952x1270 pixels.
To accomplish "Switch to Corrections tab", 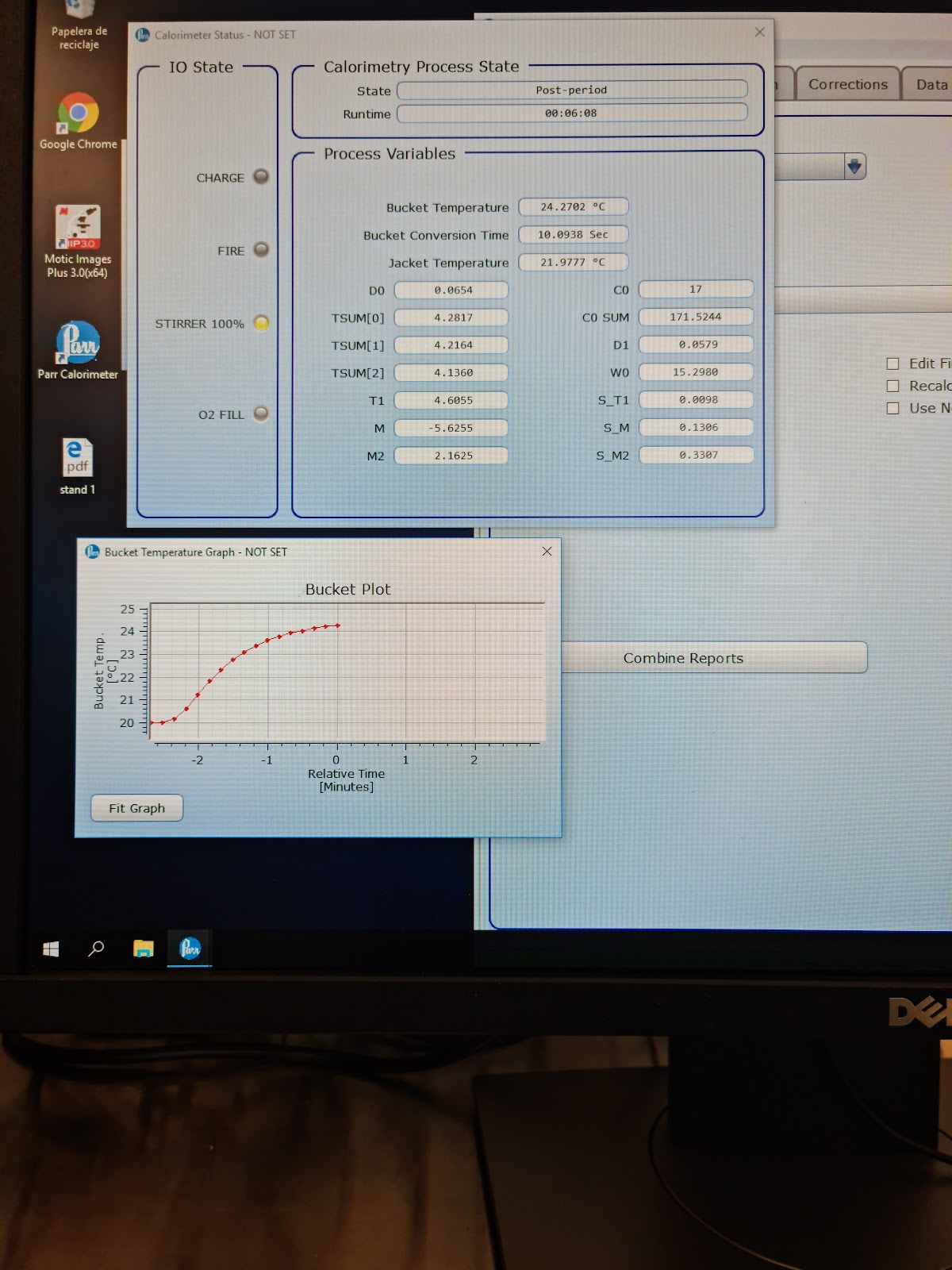I will [x=848, y=84].
